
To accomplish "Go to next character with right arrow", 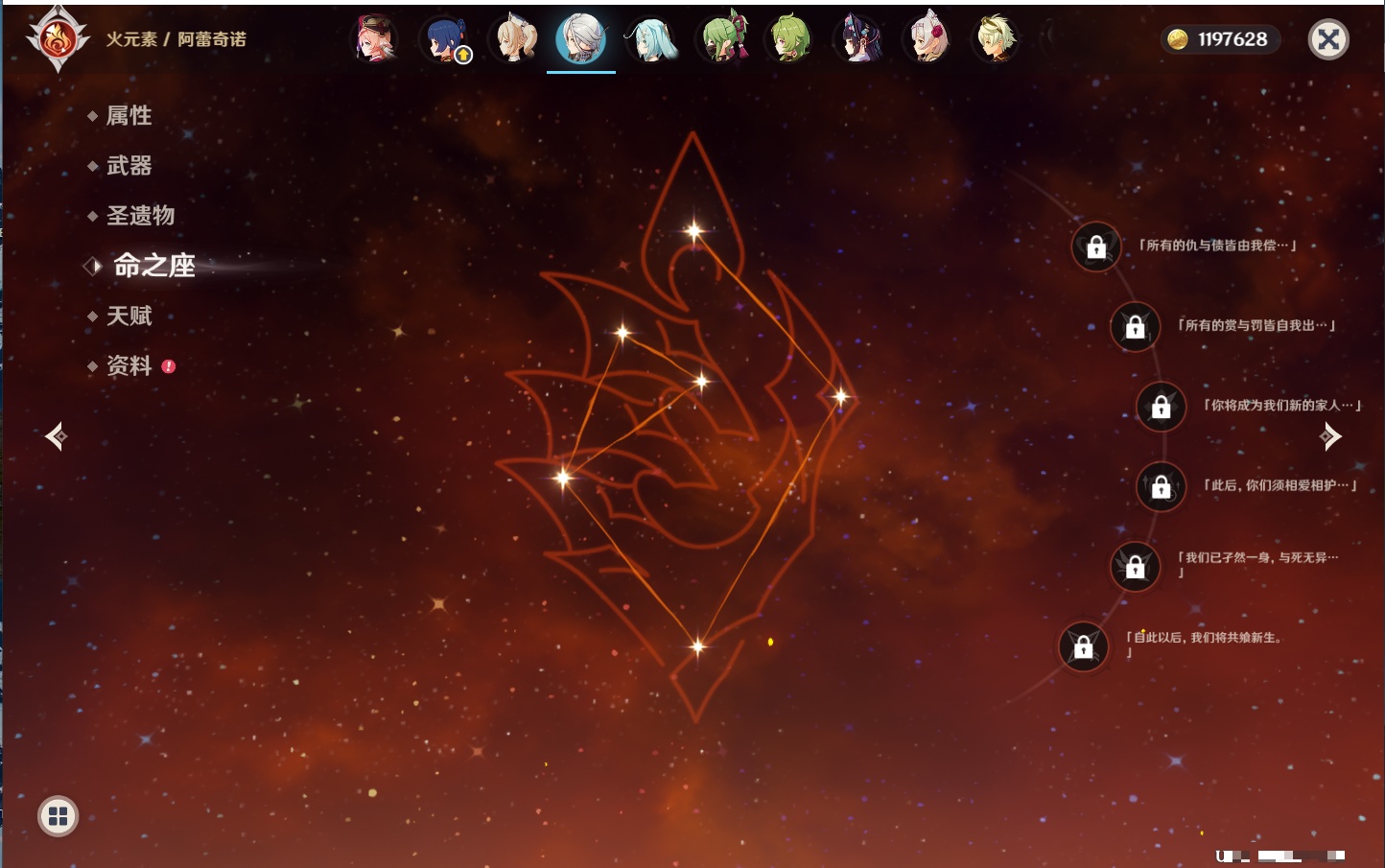I will coord(1330,436).
